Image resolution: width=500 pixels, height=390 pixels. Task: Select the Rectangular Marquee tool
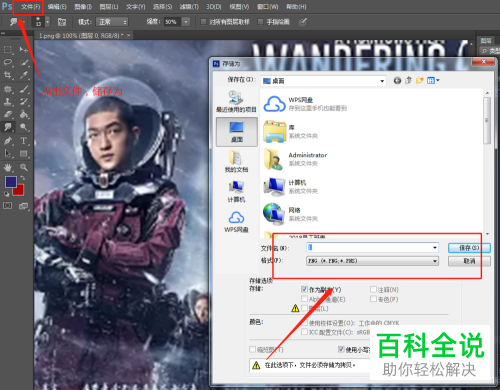(8, 50)
